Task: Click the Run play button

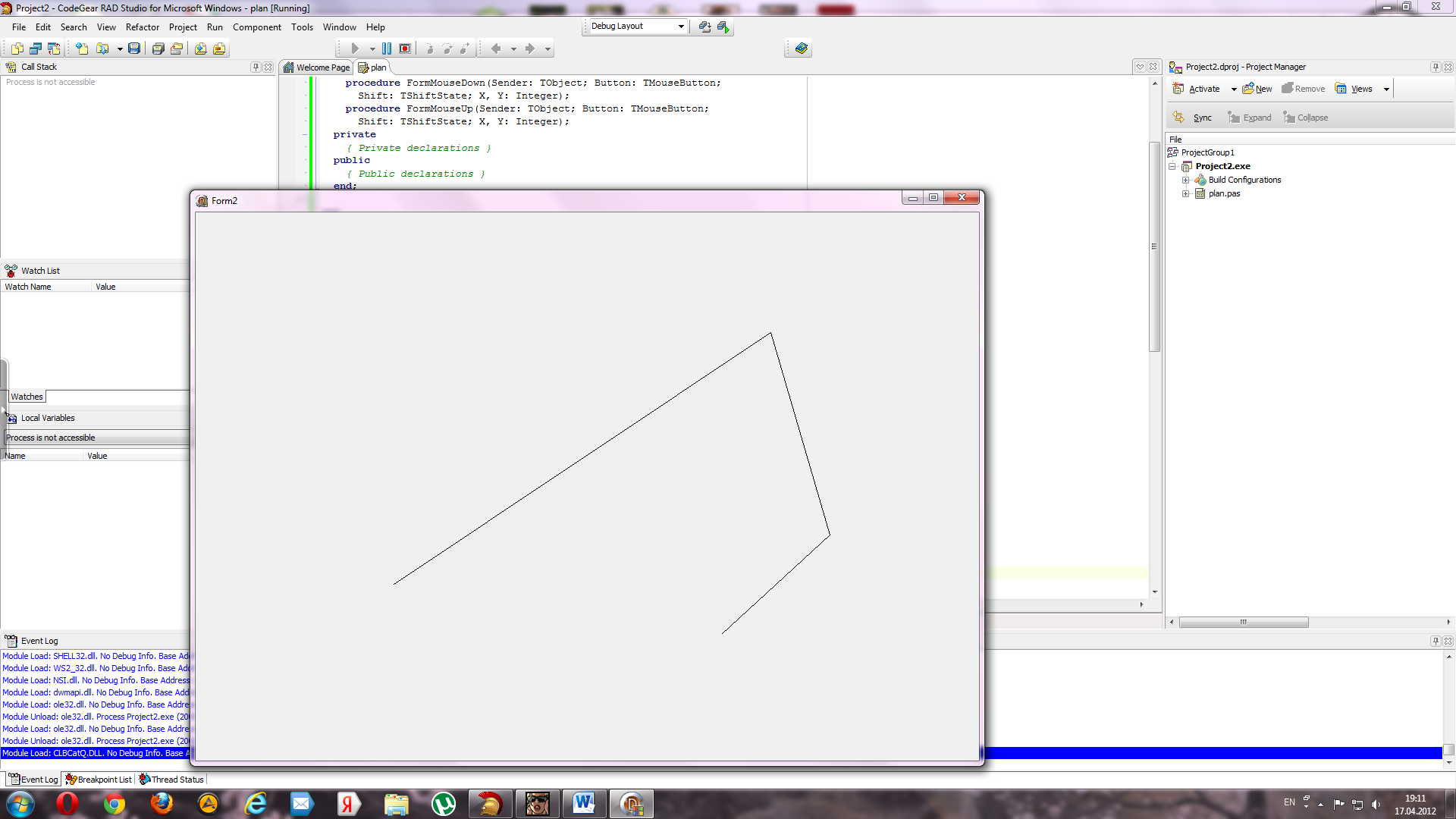Action: pyautogui.click(x=355, y=49)
